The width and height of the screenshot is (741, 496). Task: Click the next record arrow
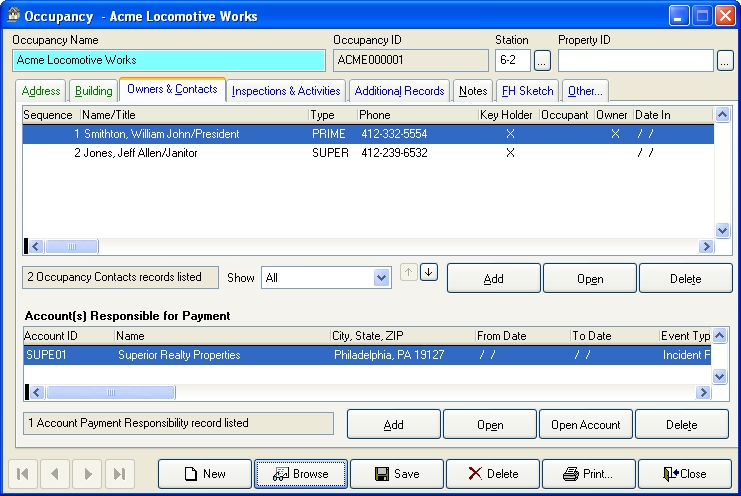(x=88, y=474)
